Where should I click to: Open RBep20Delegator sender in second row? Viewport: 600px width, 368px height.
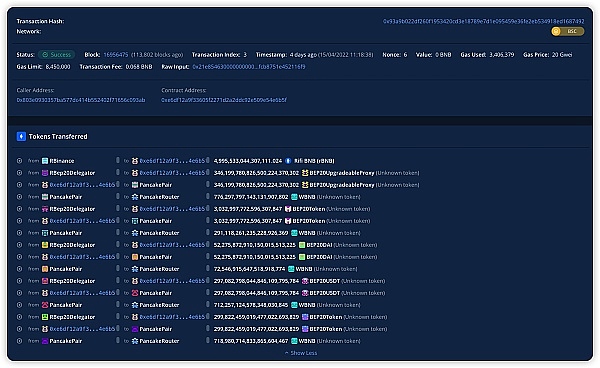pyautogui.click(x=72, y=173)
